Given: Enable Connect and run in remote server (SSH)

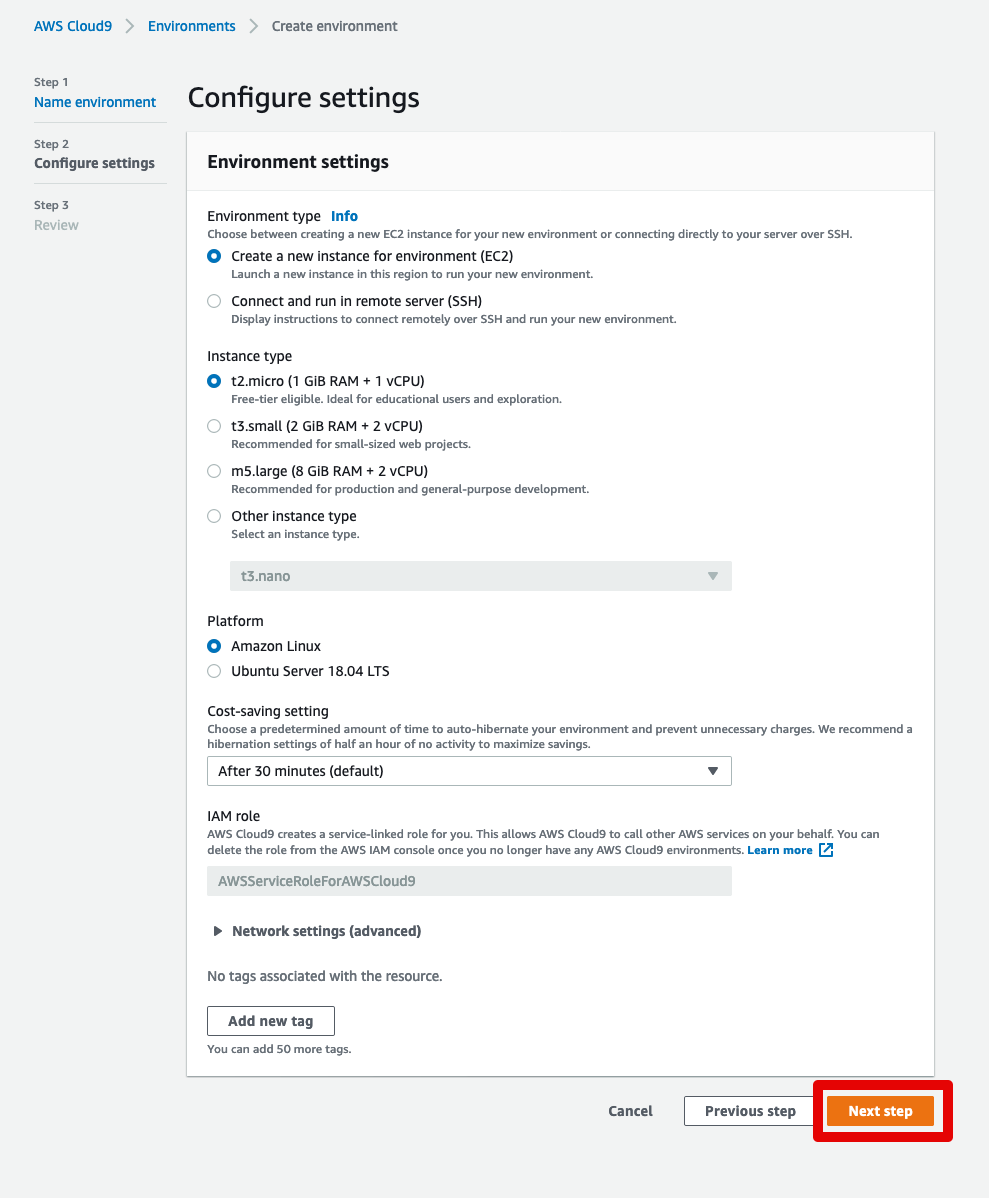Looking at the screenshot, I should point(213,300).
